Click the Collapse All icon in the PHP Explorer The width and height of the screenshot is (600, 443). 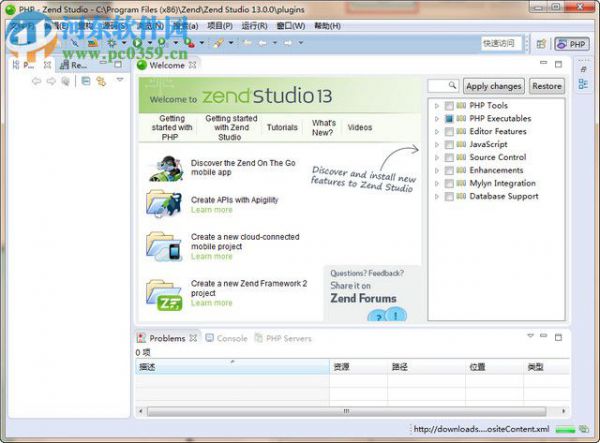[x=86, y=81]
